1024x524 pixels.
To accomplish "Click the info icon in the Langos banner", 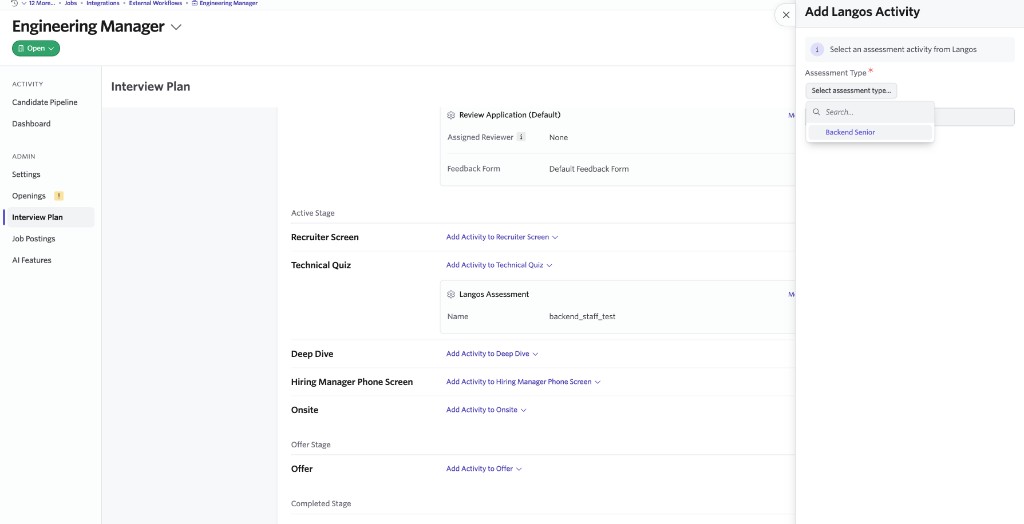I will pos(817,50).
